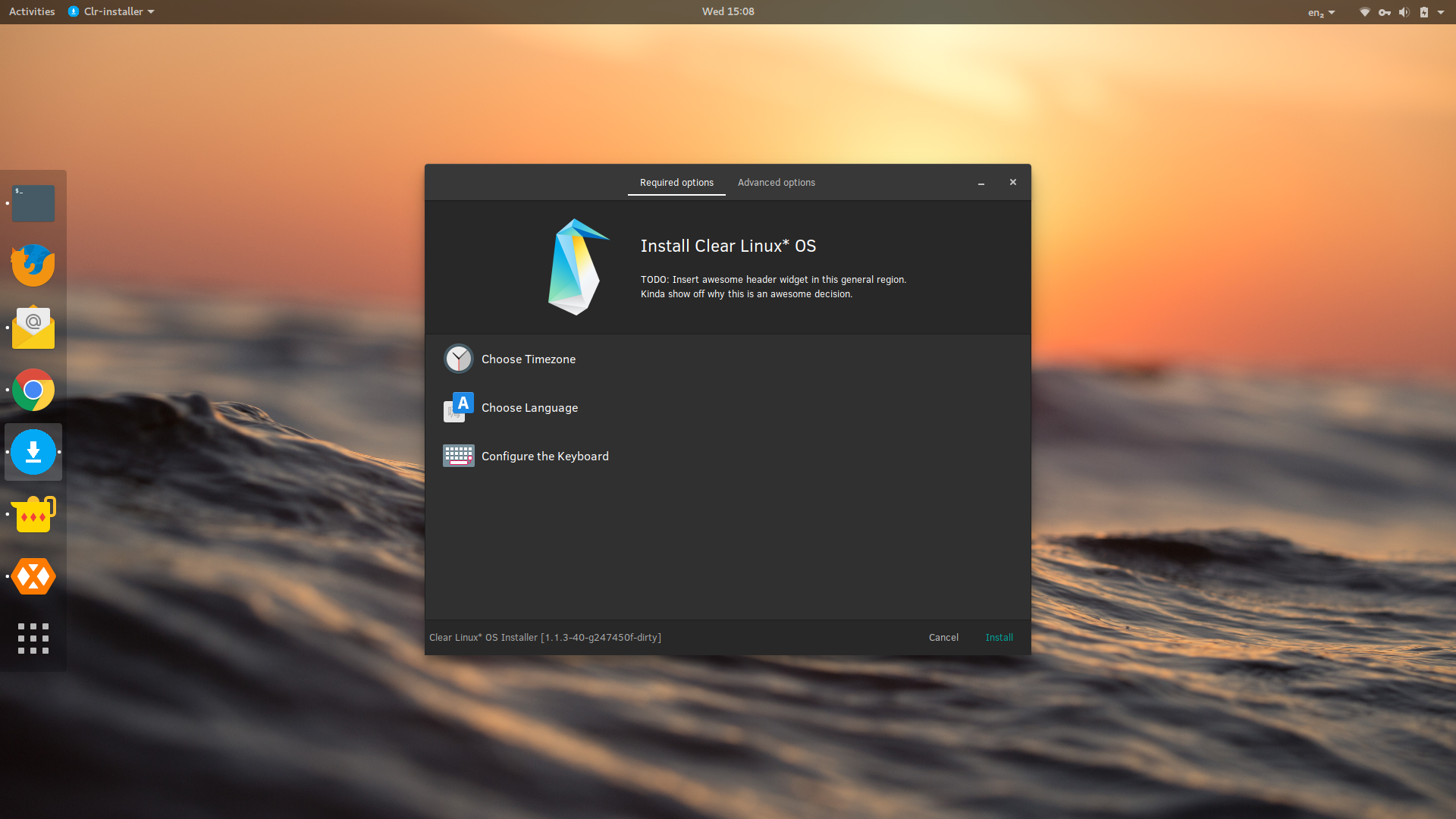Click the language icon beside Choose Language

[459, 407]
